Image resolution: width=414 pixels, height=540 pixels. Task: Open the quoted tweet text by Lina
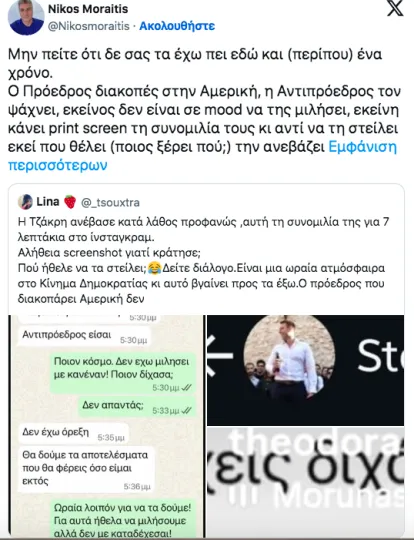[x=203, y=260]
